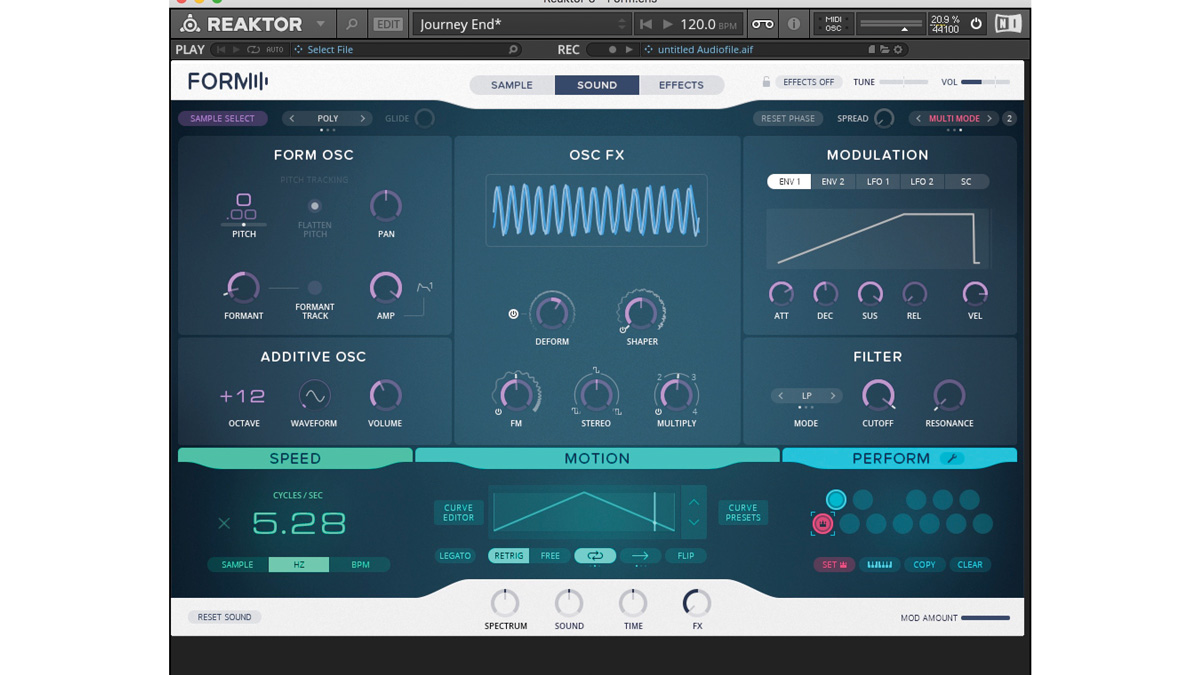1200x675 pixels.
Task: Open CURVE PRESETS in the Motion section
Action: click(742, 512)
